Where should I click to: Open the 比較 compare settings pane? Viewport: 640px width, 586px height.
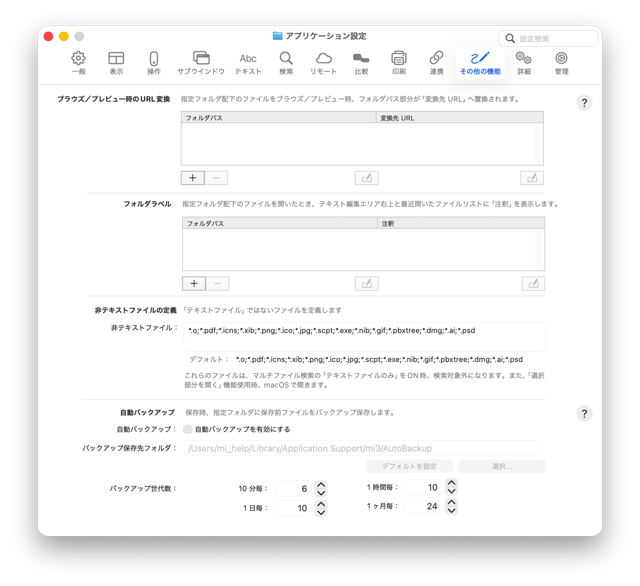[361, 63]
